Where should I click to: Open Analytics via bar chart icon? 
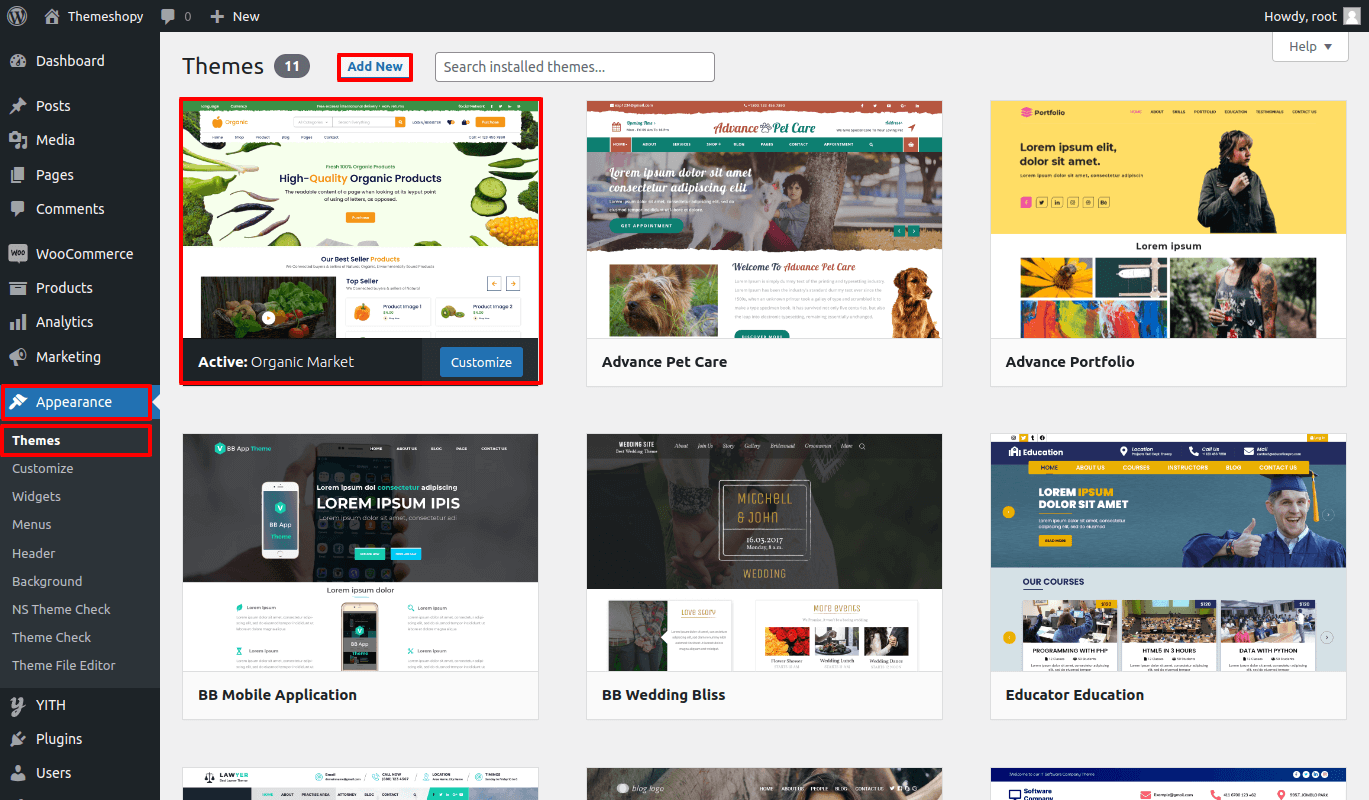18,322
